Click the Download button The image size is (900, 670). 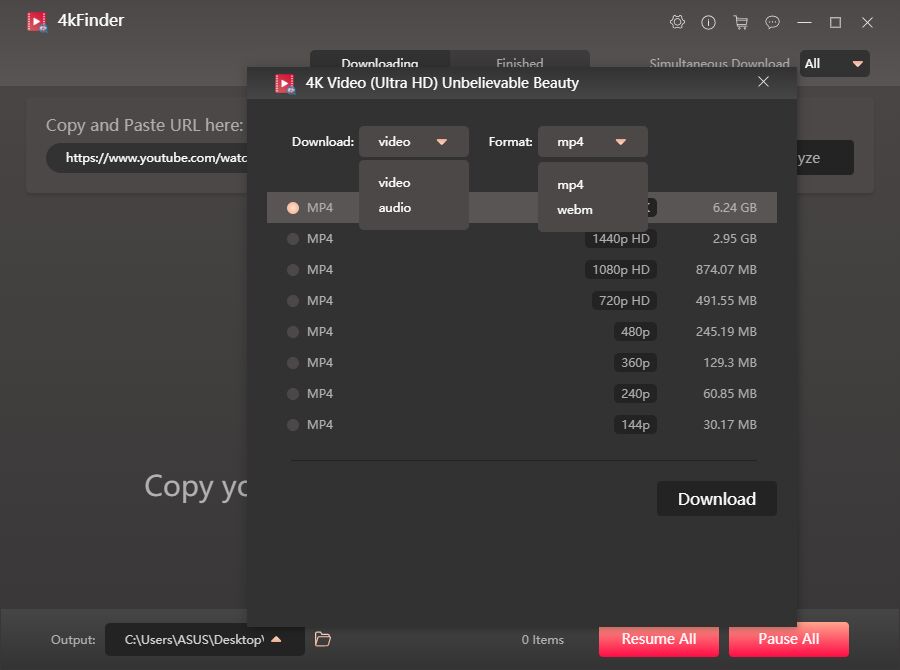[717, 499]
